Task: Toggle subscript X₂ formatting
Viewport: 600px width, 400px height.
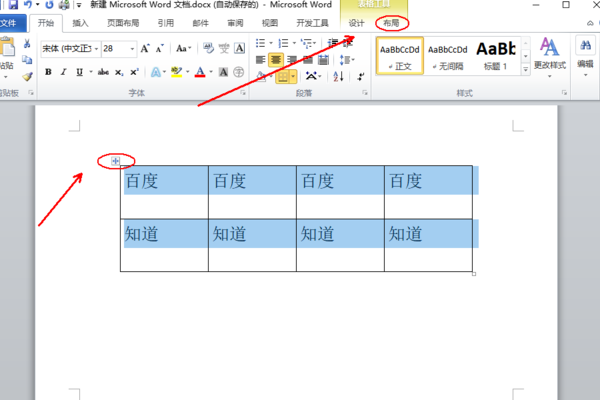Action: coord(119,72)
